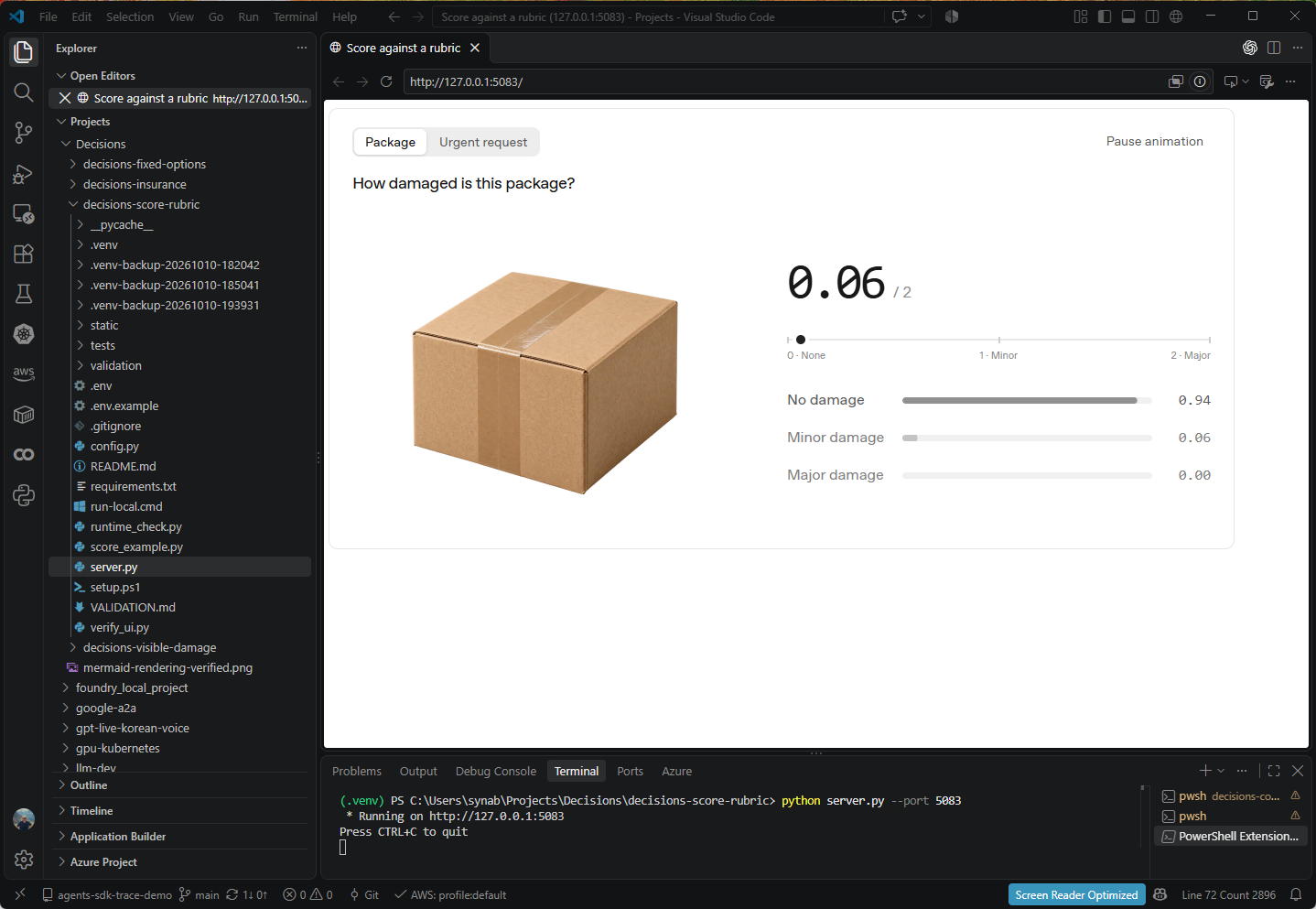
Task: Expand the validation folder
Action: coord(115,365)
